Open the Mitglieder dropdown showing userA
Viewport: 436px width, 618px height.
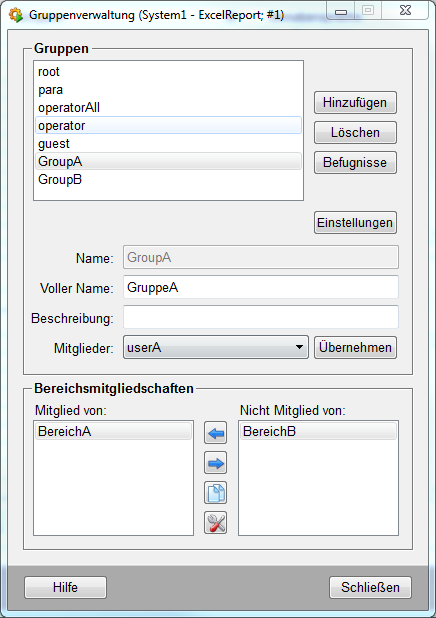tap(216, 347)
